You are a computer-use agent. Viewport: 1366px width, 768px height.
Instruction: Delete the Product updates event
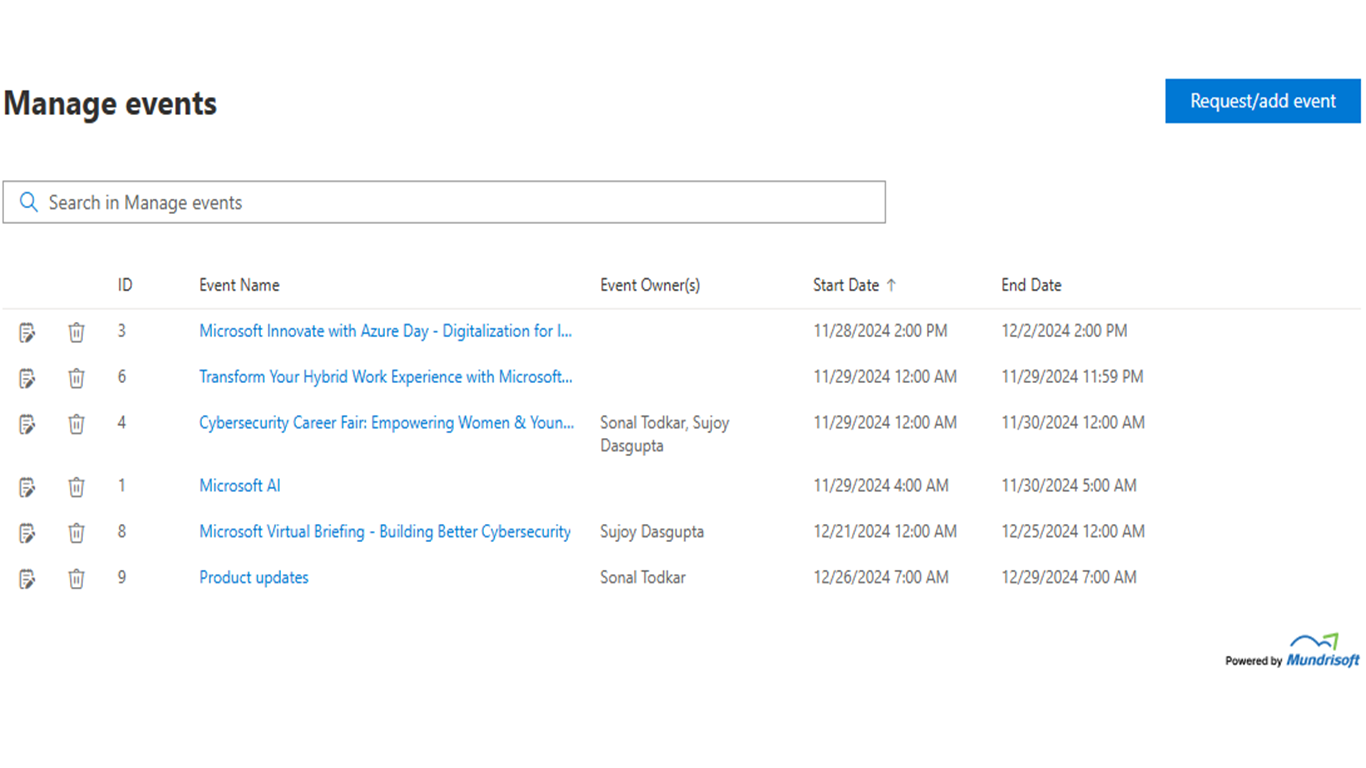(76, 579)
